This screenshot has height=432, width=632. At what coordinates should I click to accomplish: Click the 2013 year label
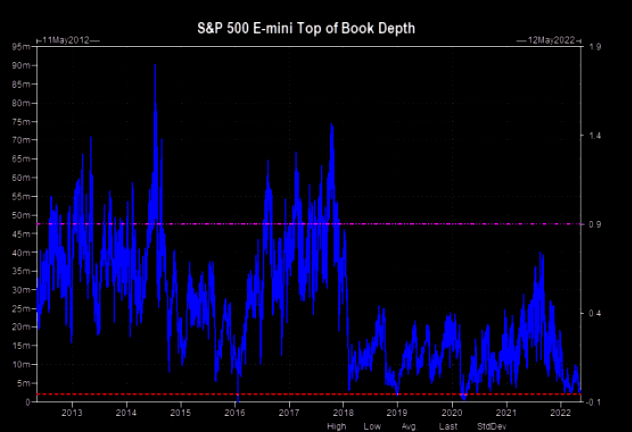(72, 413)
